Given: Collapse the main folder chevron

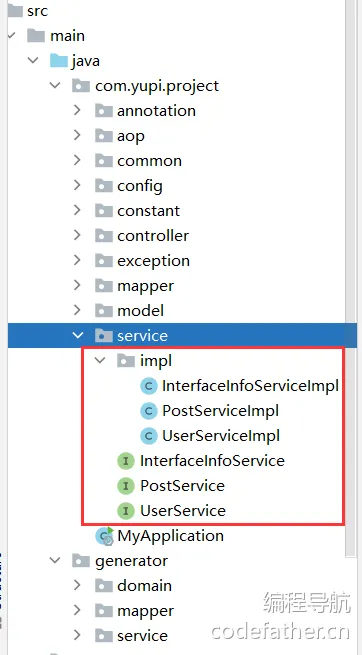Looking at the screenshot, I should pos(11,36).
